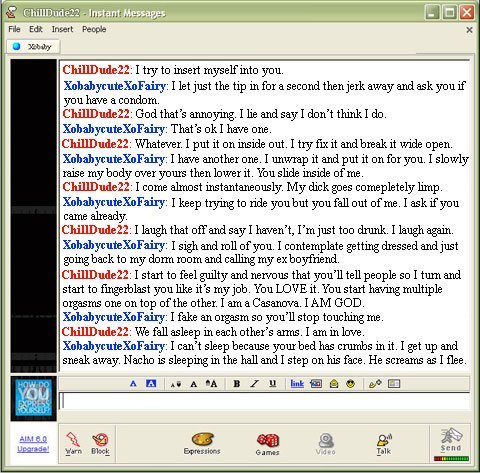Click the email envelope icon
Image resolution: width=480 pixels, height=473 pixels.
(x=334, y=384)
